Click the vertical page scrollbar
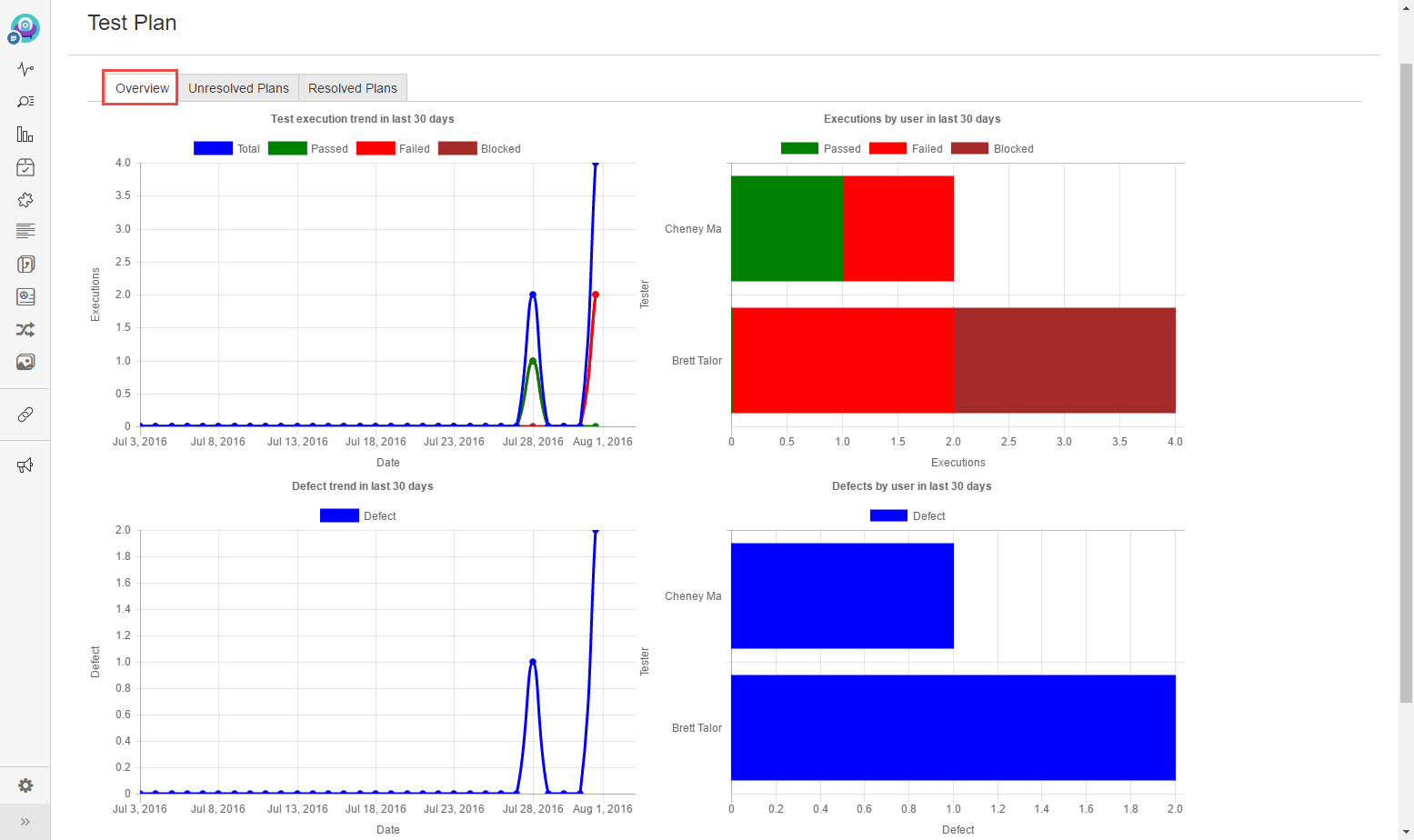 tap(1406, 382)
